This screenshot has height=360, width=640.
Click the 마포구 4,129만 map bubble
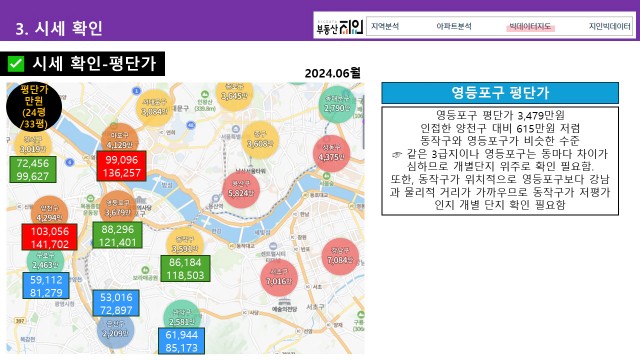[x=120, y=141]
